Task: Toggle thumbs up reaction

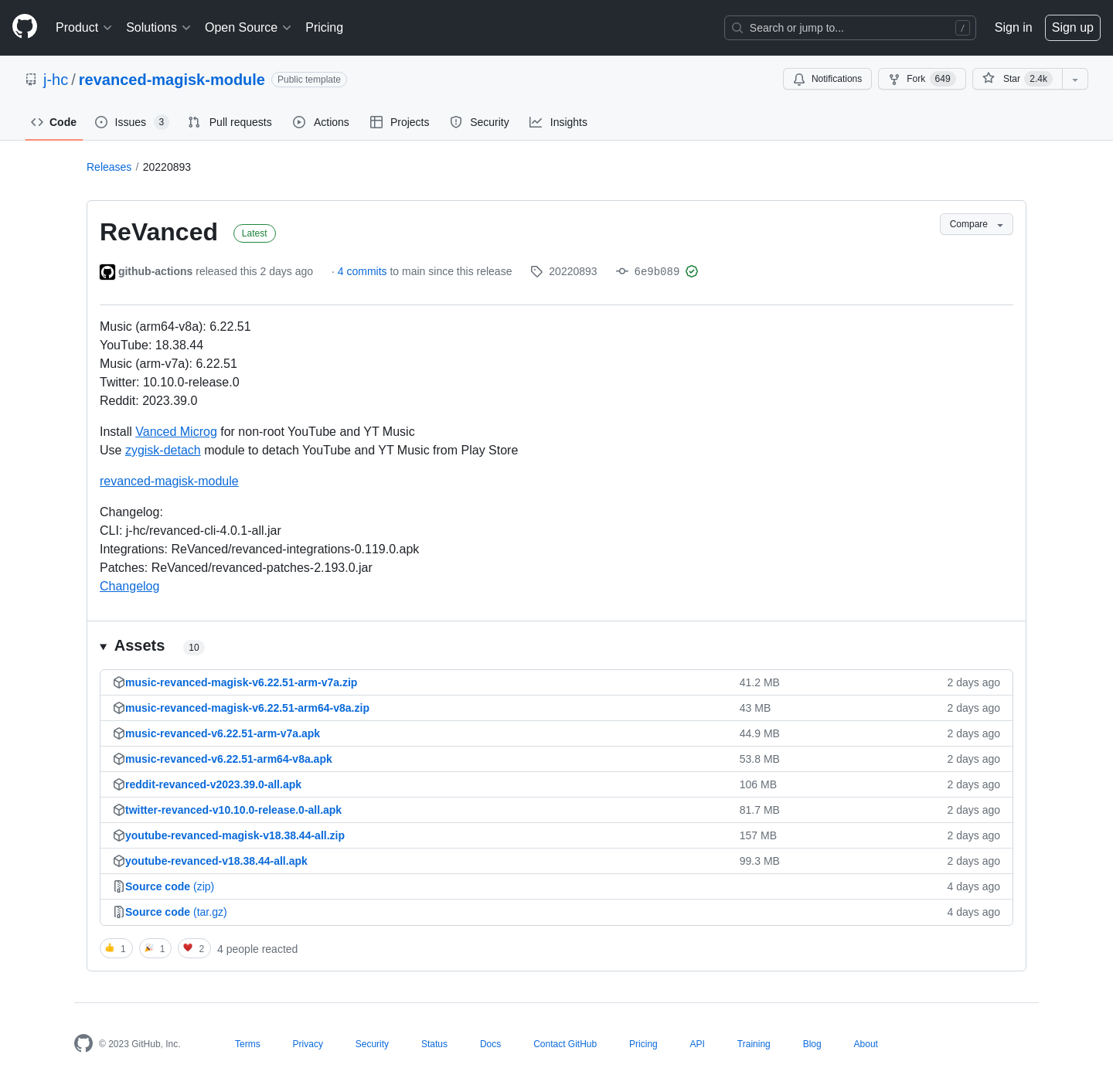Action: [116, 948]
